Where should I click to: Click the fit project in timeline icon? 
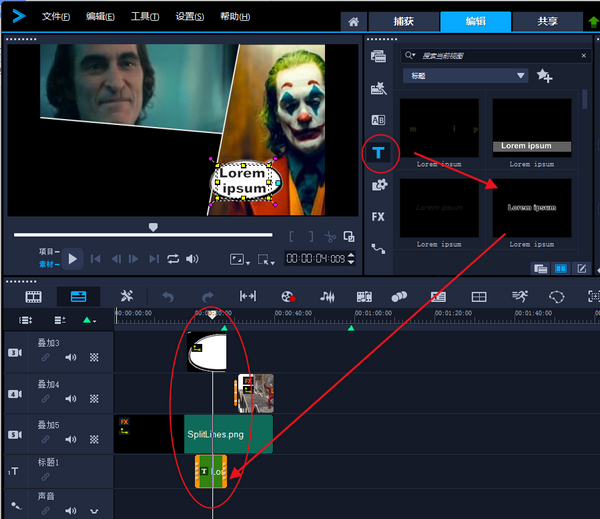pyautogui.click(x=248, y=296)
